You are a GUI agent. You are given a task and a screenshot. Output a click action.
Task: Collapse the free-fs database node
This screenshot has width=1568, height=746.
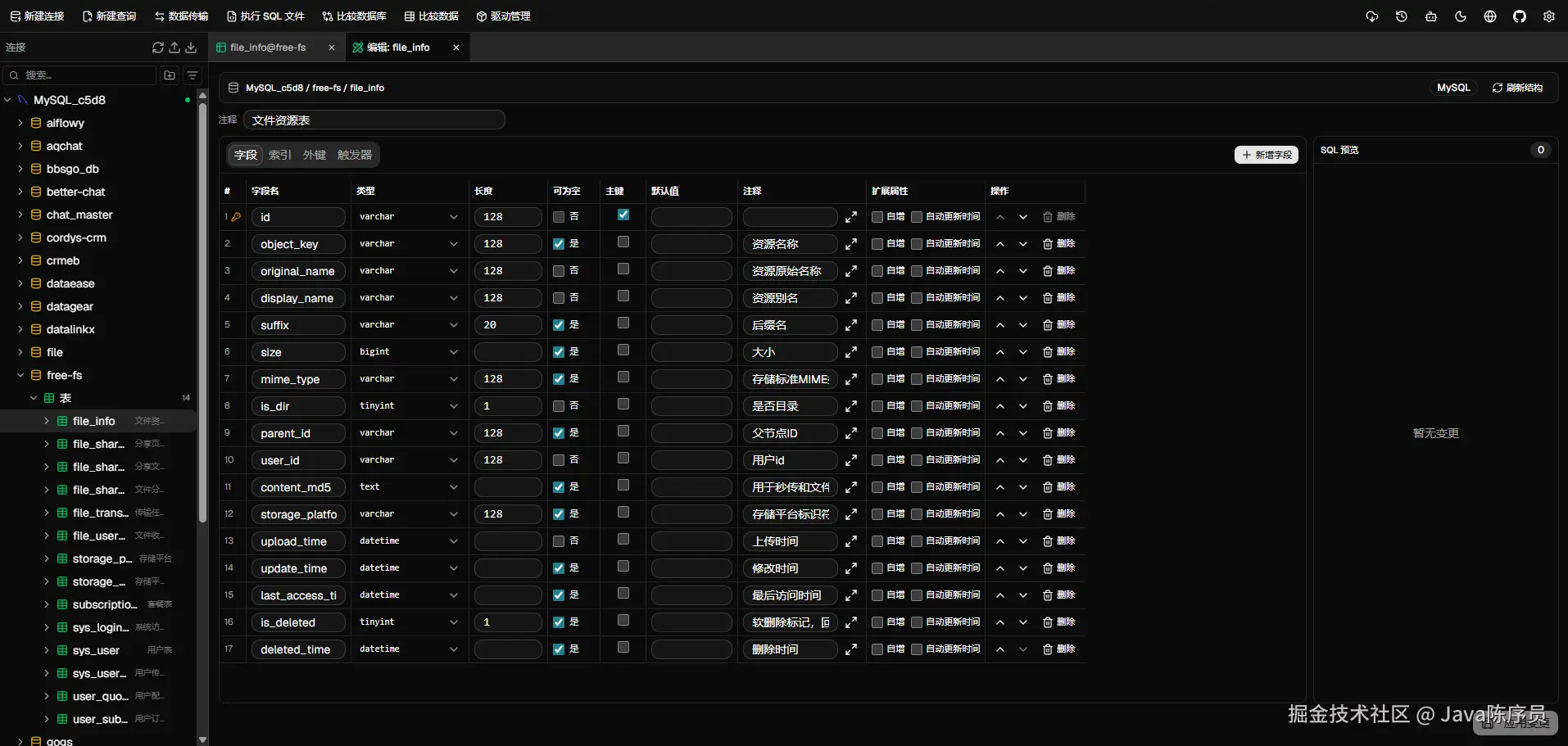[x=20, y=375]
